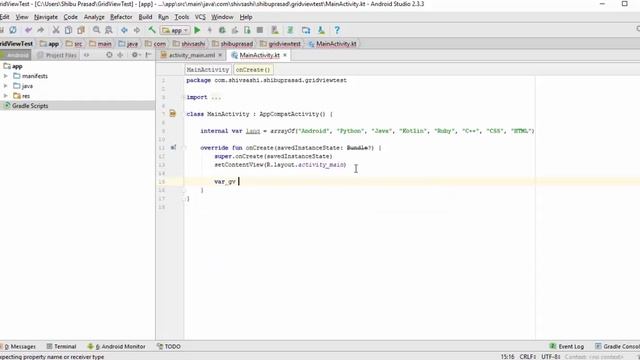
Task: Click the CRLF line separator status entry
Action: (x=527, y=357)
